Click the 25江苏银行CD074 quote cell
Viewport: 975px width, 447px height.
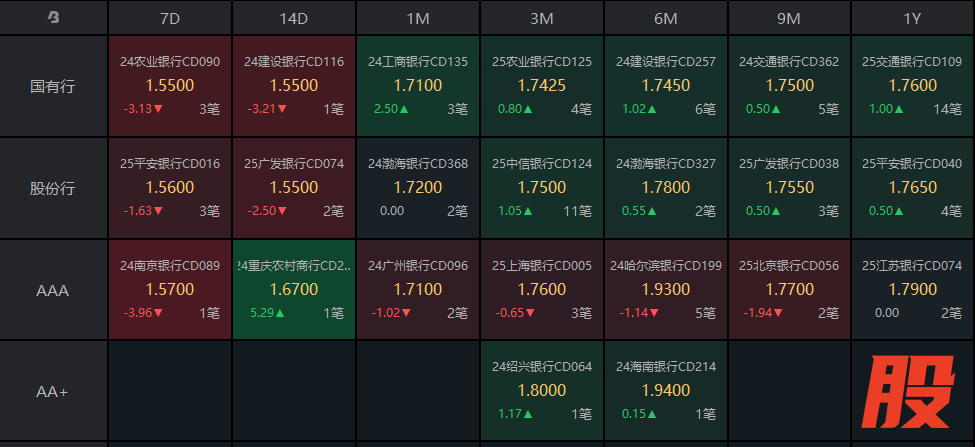913,290
